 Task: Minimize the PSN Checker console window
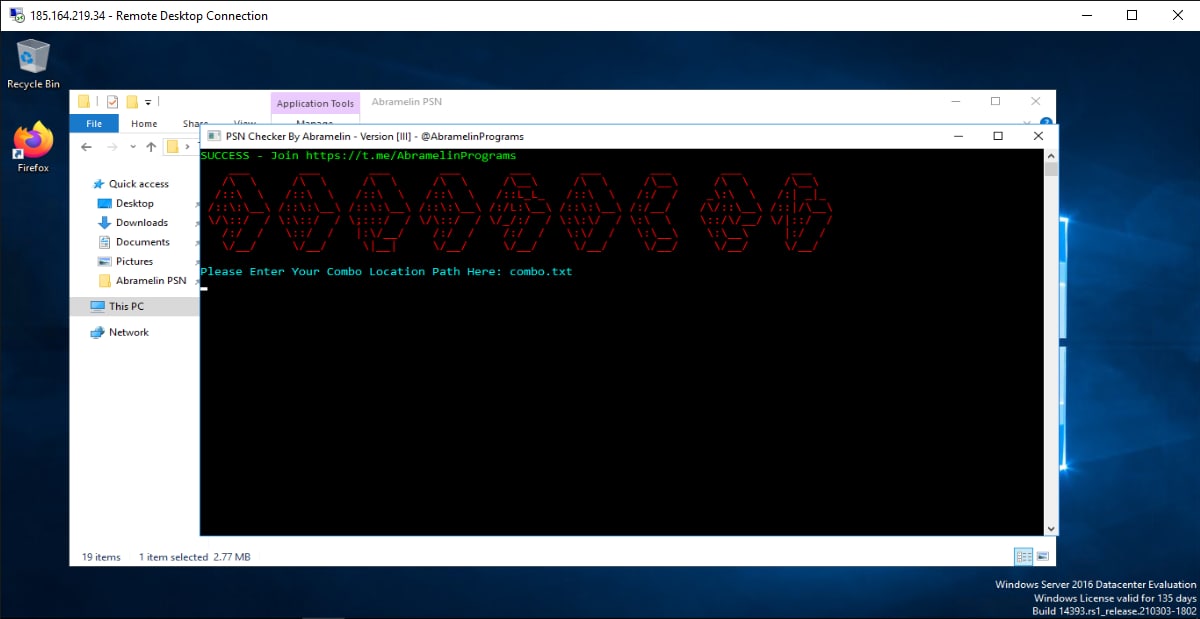[958, 136]
